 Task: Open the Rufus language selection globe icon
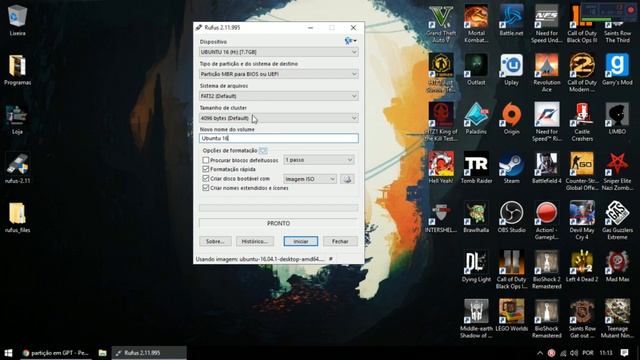point(350,41)
